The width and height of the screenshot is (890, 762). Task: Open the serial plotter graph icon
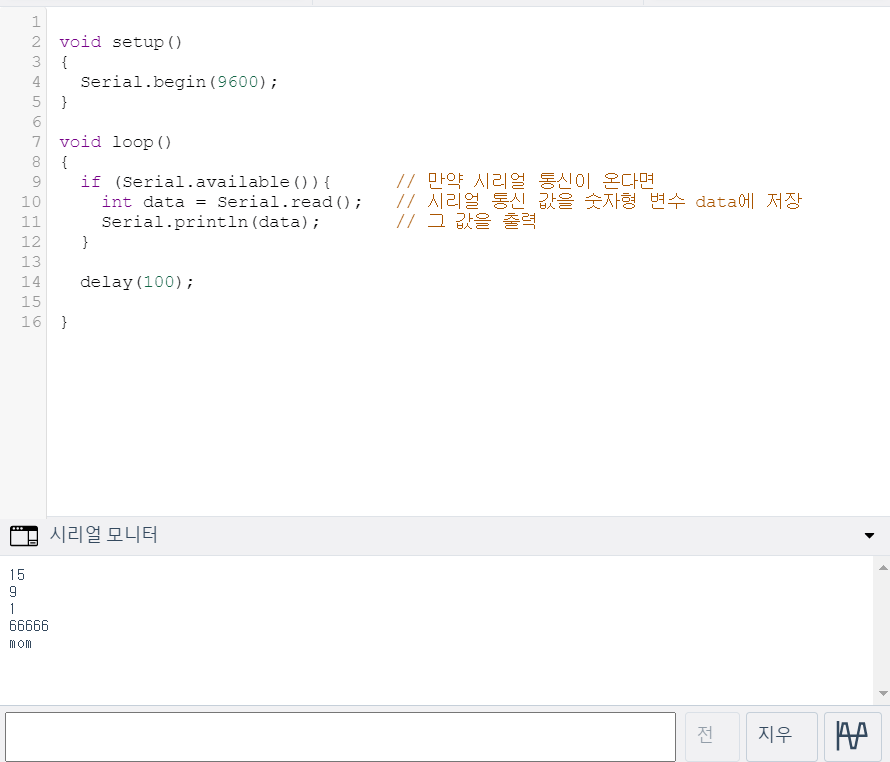tap(852, 736)
